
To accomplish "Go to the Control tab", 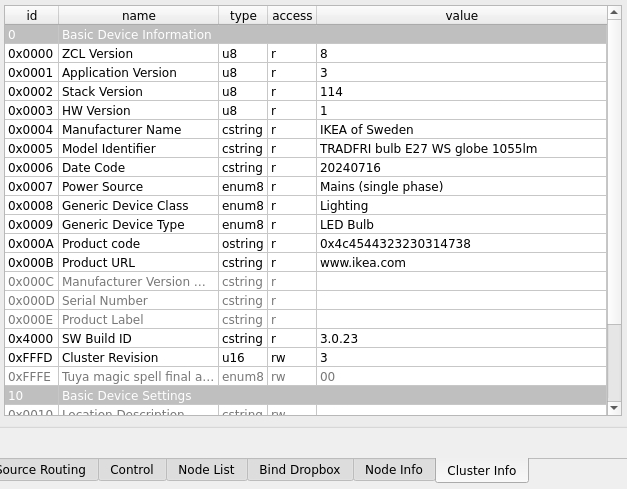I will click(x=131, y=470).
